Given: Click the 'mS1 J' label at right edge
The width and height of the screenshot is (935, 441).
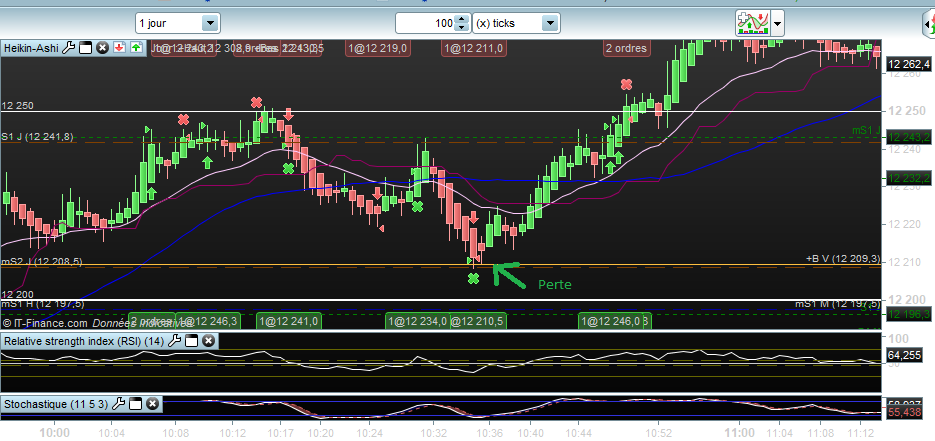Looking at the screenshot, I should click(x=865, y=129).
